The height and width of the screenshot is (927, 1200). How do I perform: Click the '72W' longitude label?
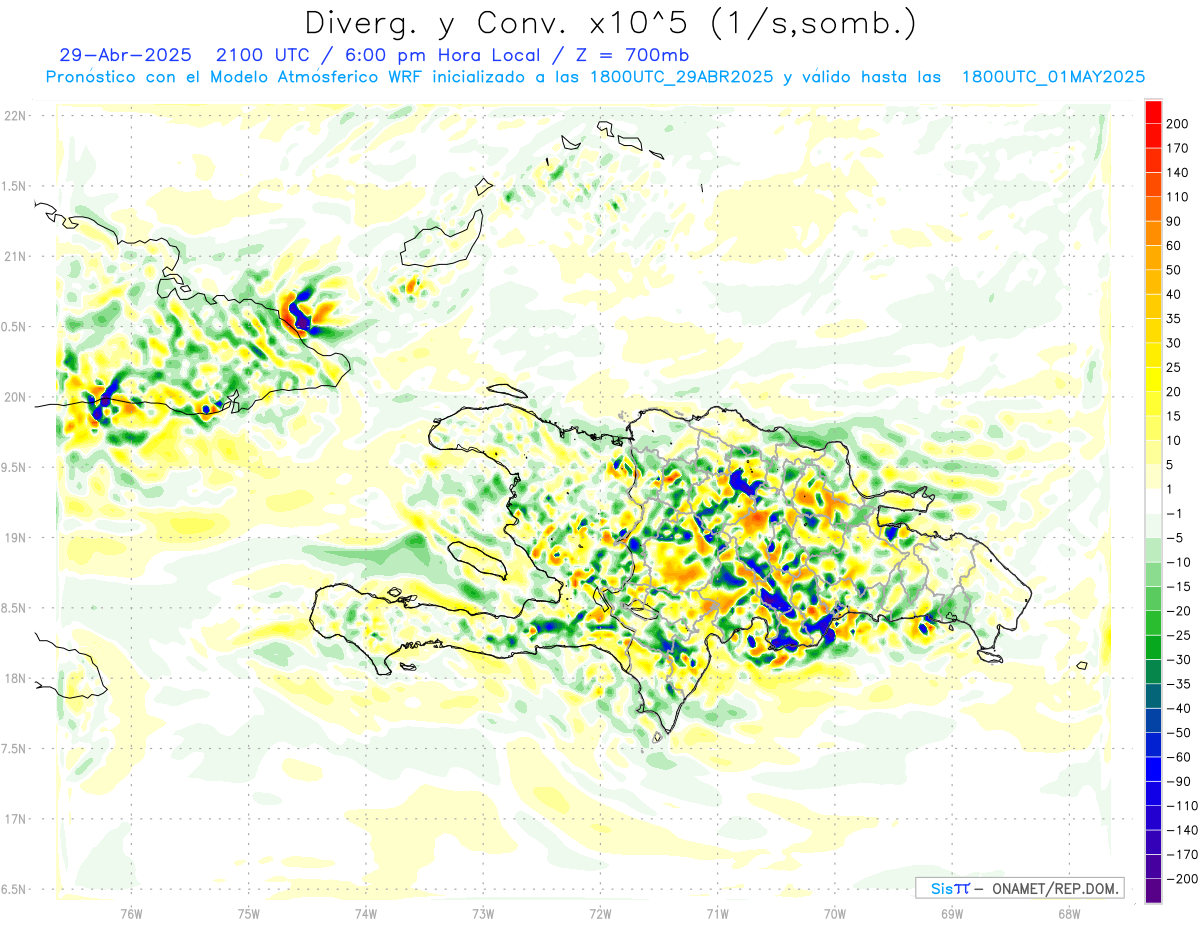pos(600,915)
